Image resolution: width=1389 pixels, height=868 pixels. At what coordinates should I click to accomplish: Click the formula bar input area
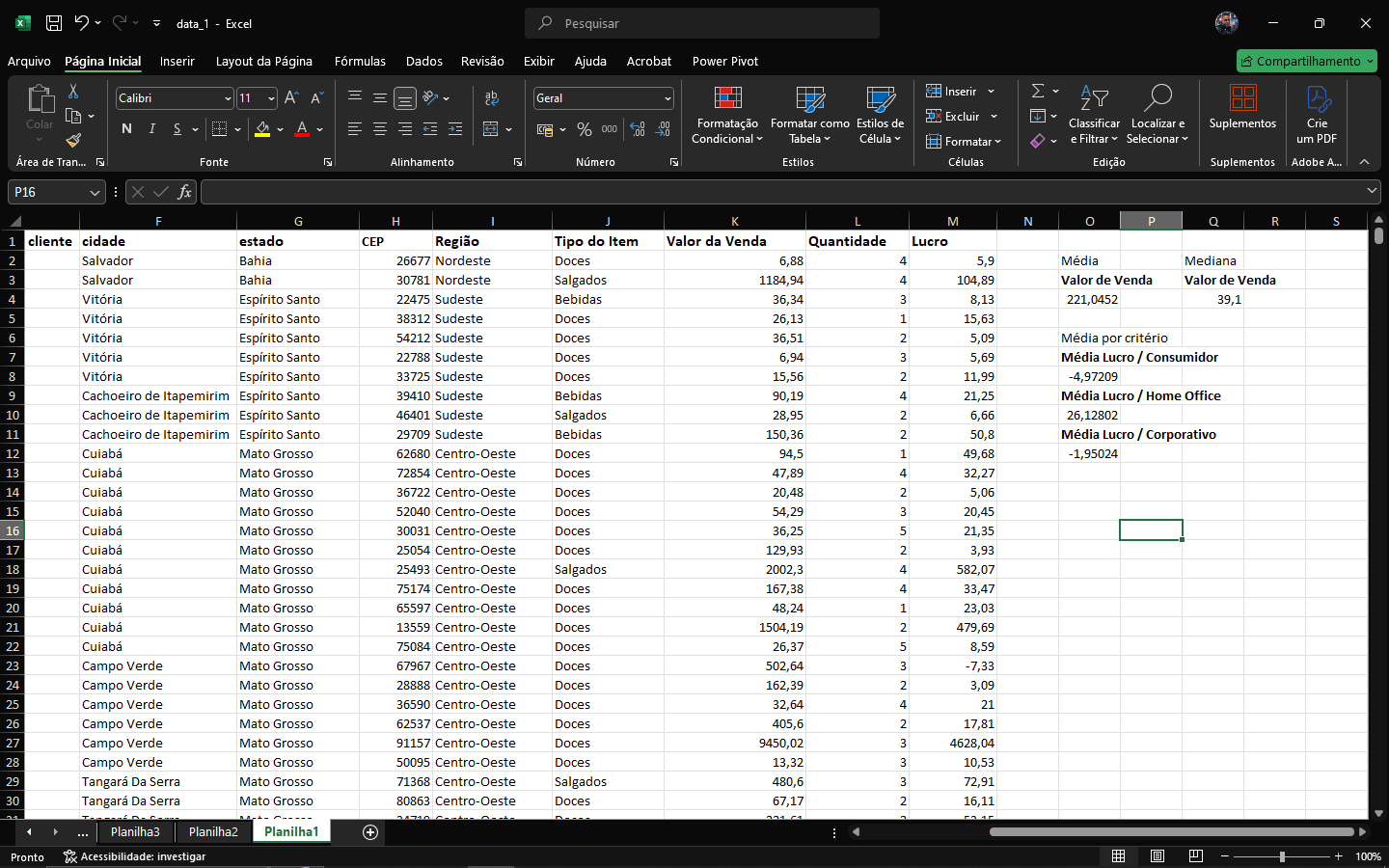tap(781, 192)
